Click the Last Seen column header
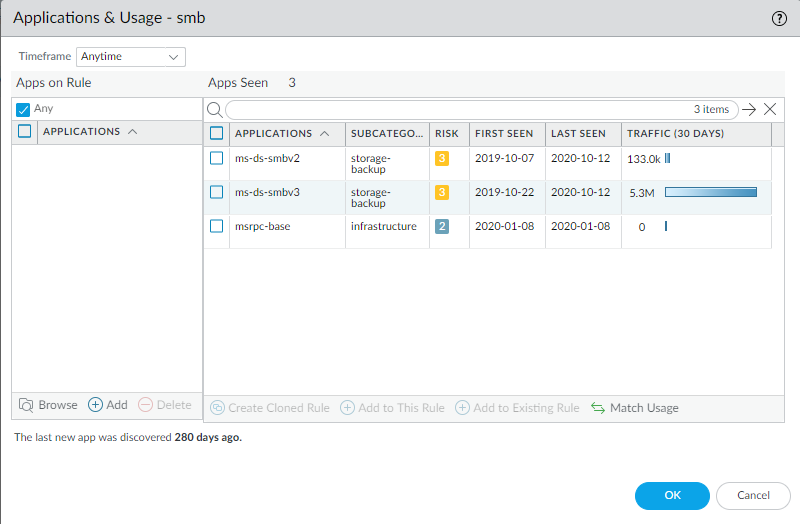 click(578, 134)
